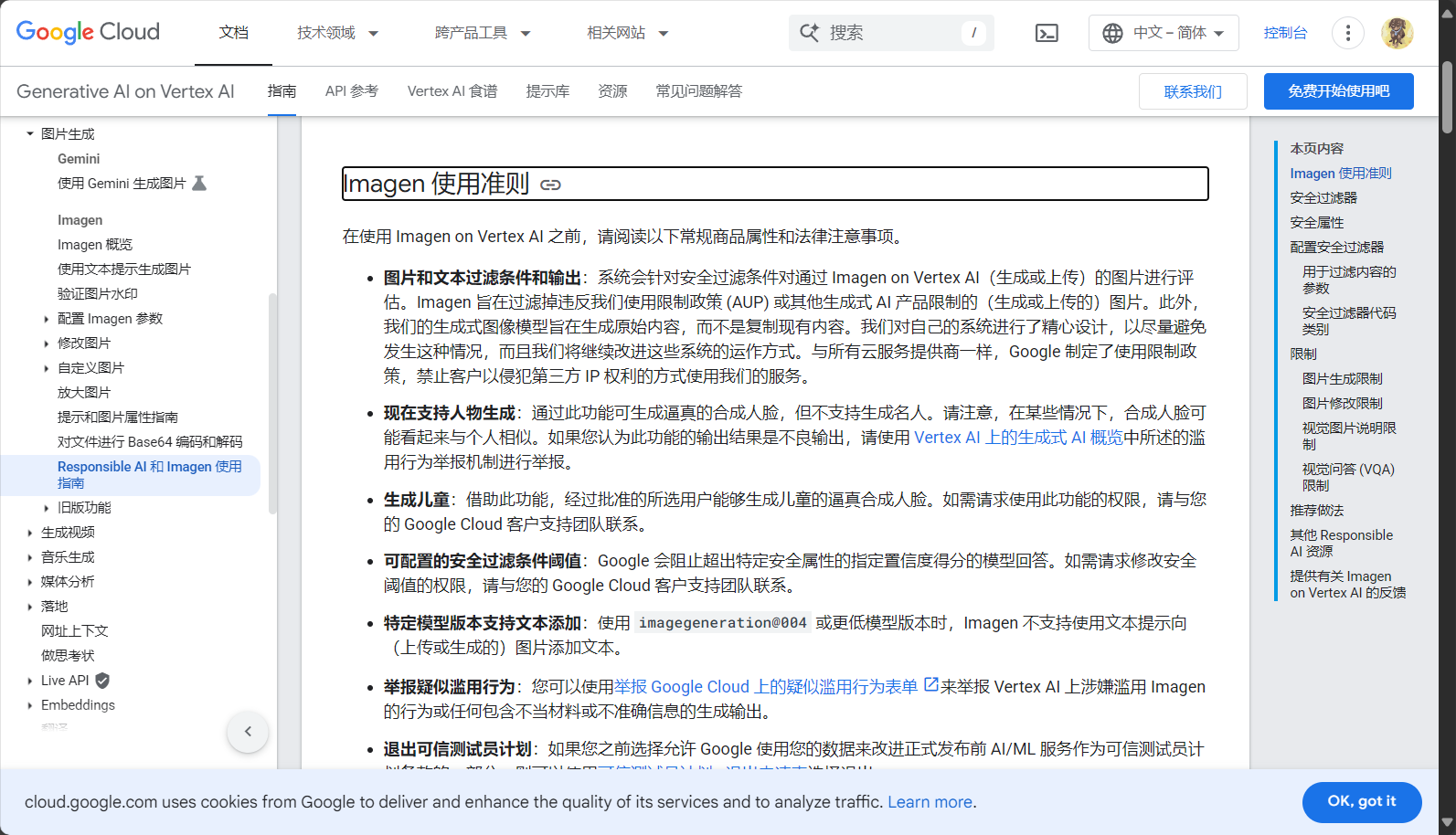Image resolution: width=1456 pixels, height=835 pixels.
Task: Open the 常见问题解答 tab
Action: click(x=698, y=91)
